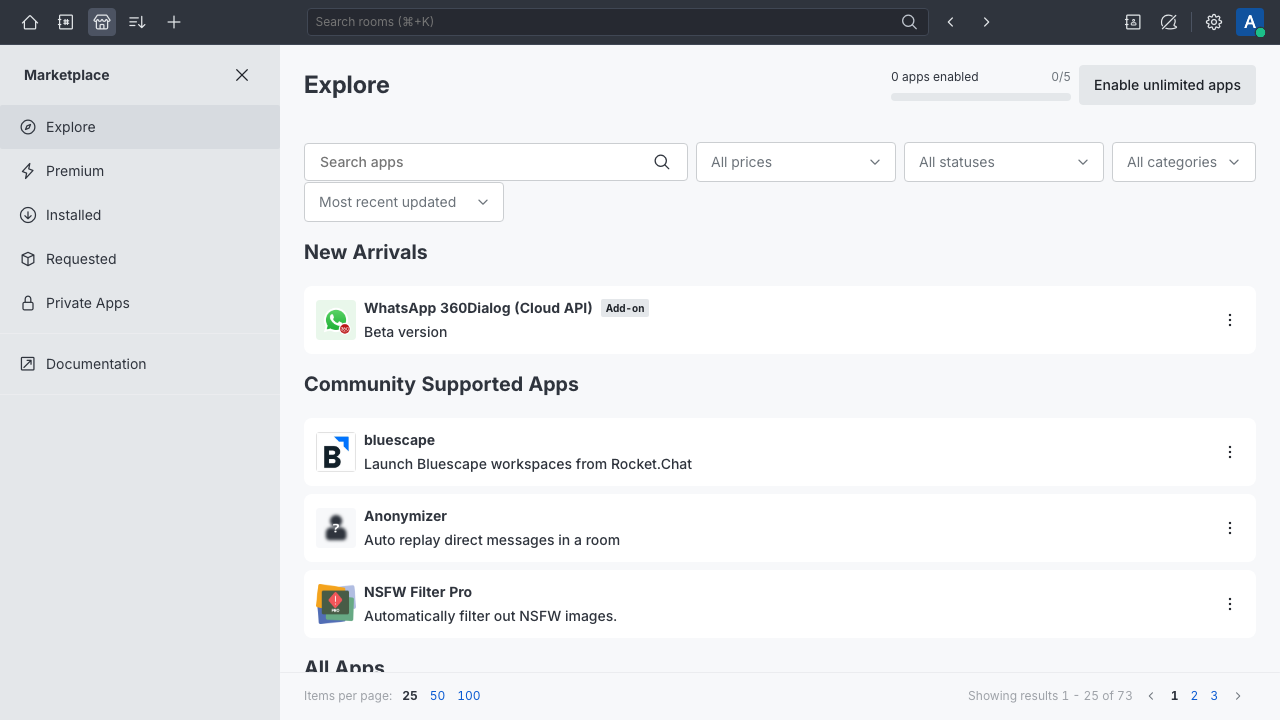The width and height of the screenshot is (1280, 720).
Task: Click the apps enabled progress bar
Action: (981, 97)
